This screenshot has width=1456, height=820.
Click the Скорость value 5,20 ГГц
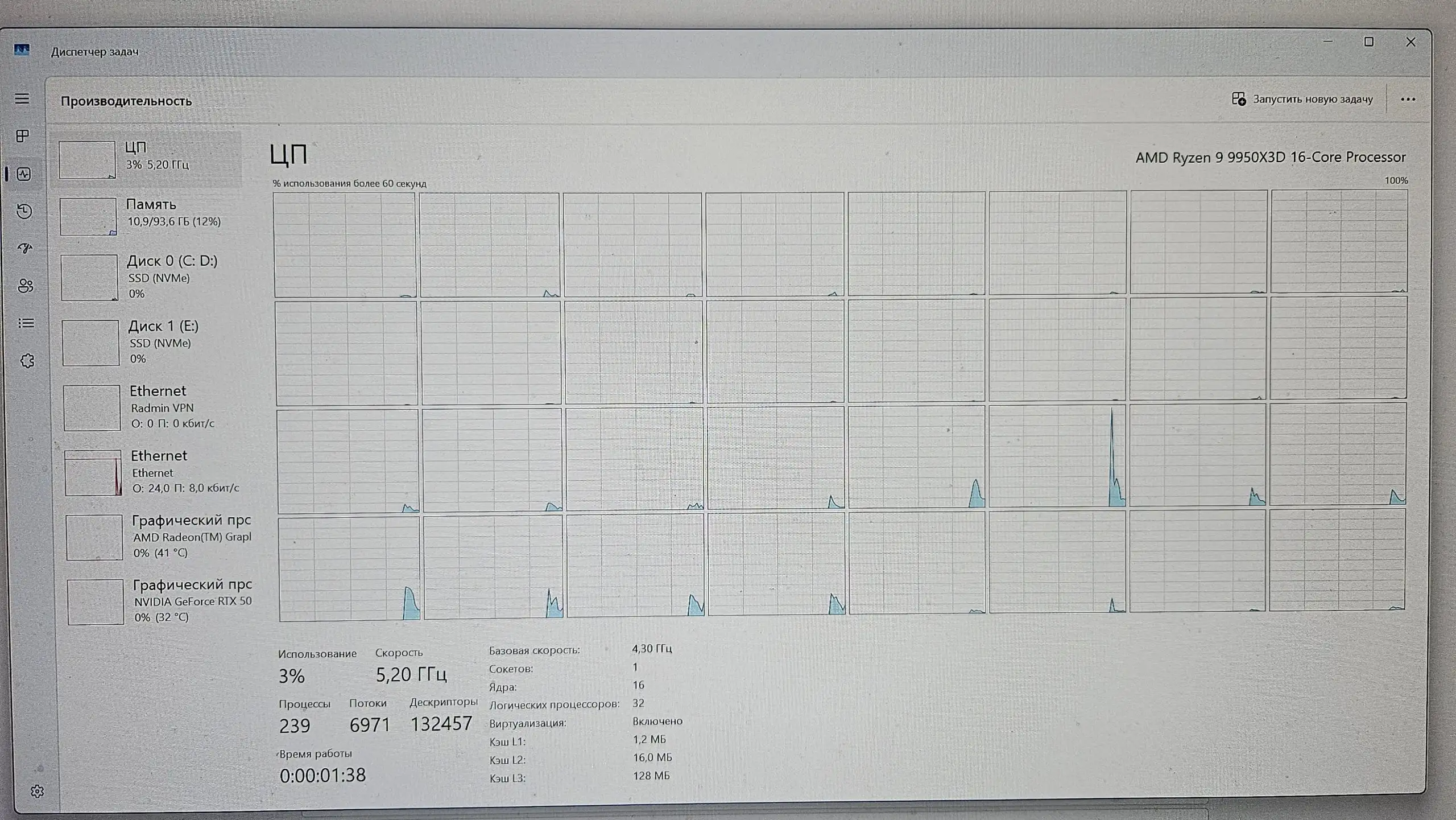(x=411, y=675)
